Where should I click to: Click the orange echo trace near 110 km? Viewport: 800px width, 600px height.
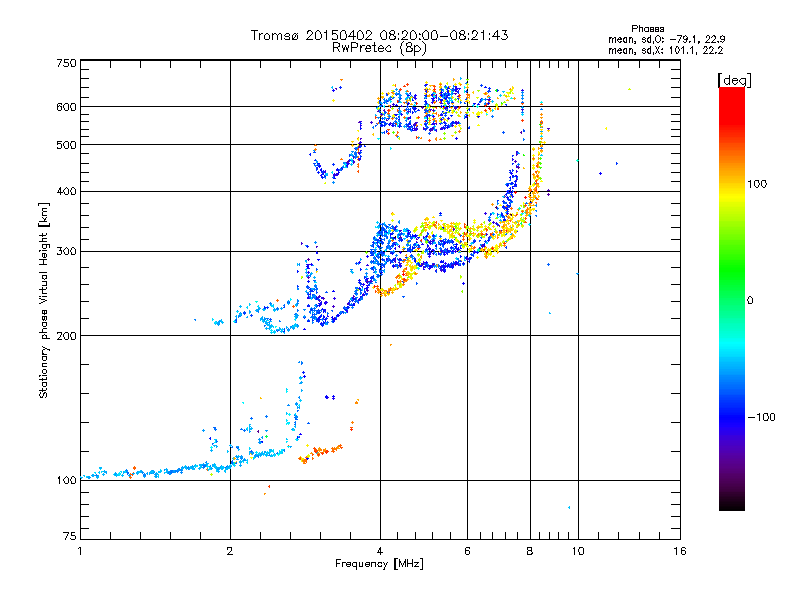pyautogui.click(x=320, y=453)
